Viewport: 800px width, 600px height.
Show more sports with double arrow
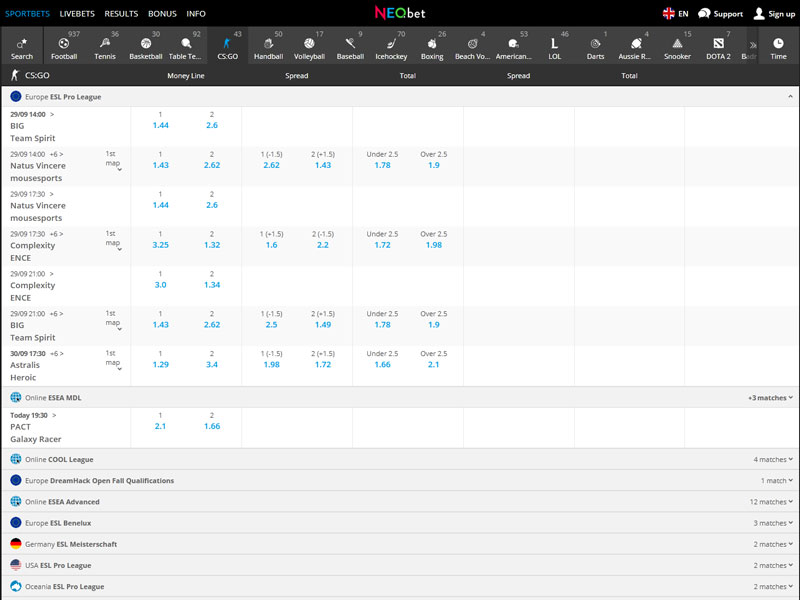(753, 45)
